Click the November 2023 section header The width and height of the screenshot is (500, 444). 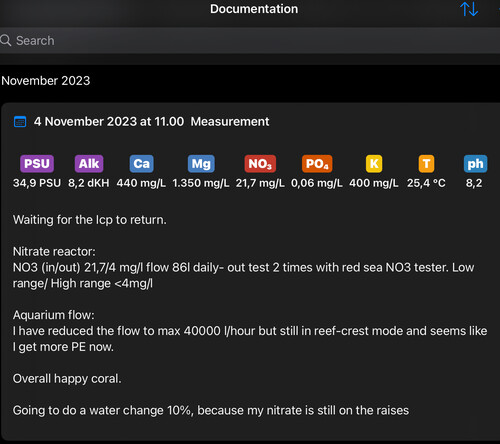pyautogui.click(x=46, y=81)
